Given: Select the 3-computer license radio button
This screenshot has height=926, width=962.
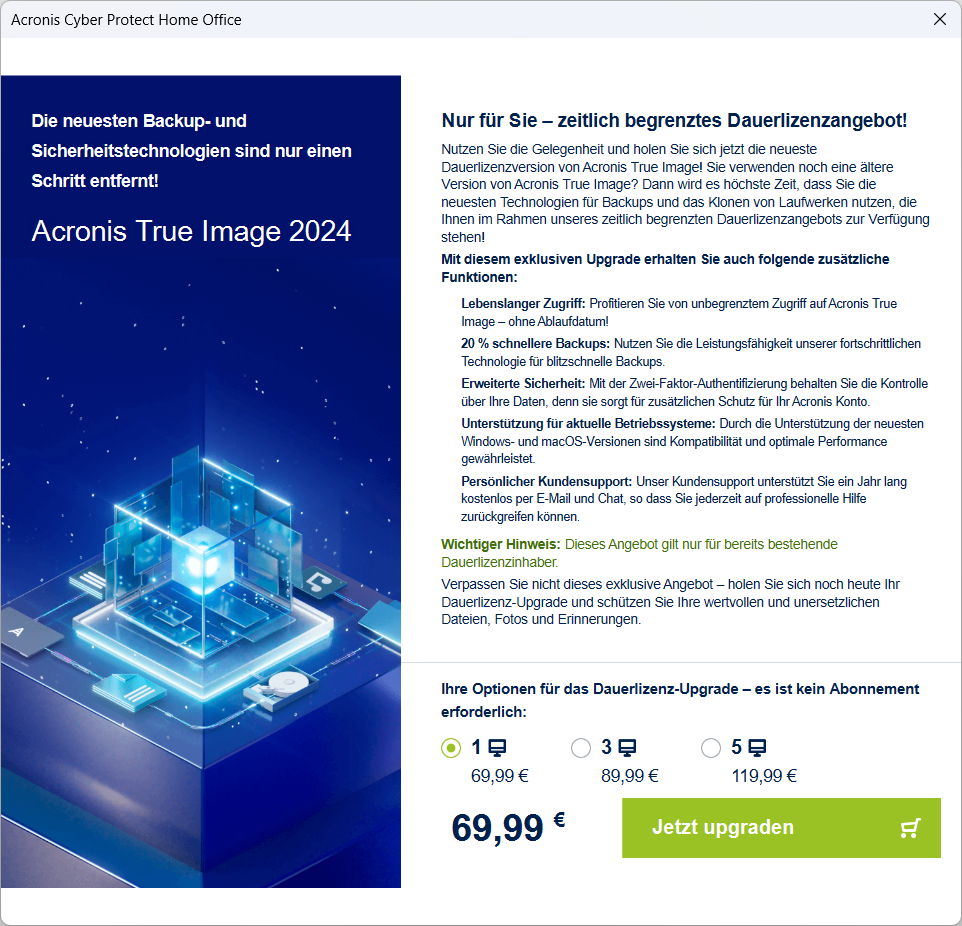Looking at the screenshot, I should click(x=581, y=747).
